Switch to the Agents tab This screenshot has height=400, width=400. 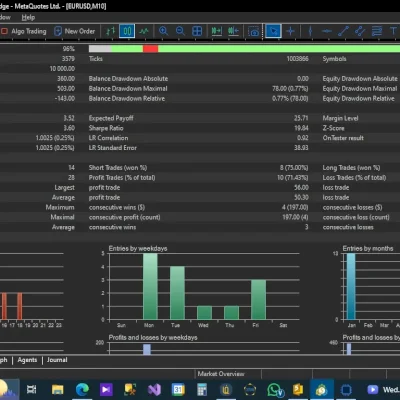27,360
